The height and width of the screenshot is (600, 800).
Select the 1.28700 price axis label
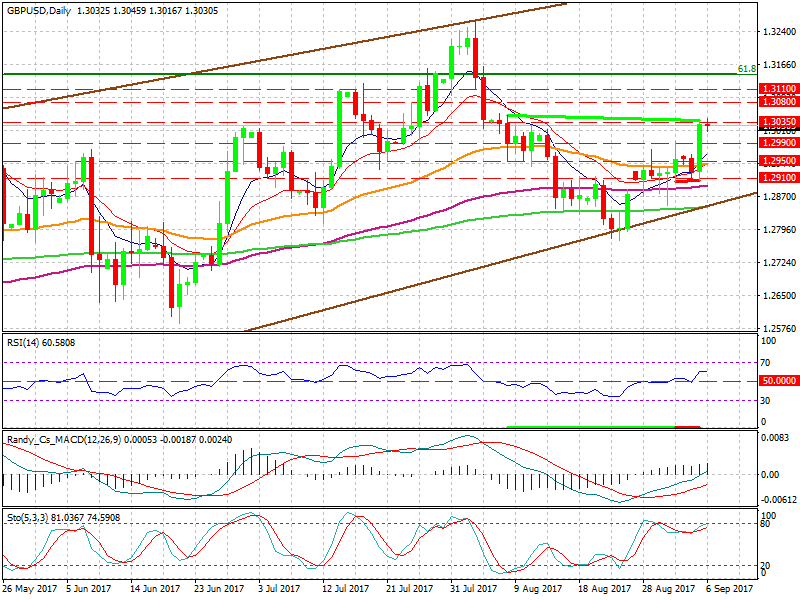click(x=779, y=196)
